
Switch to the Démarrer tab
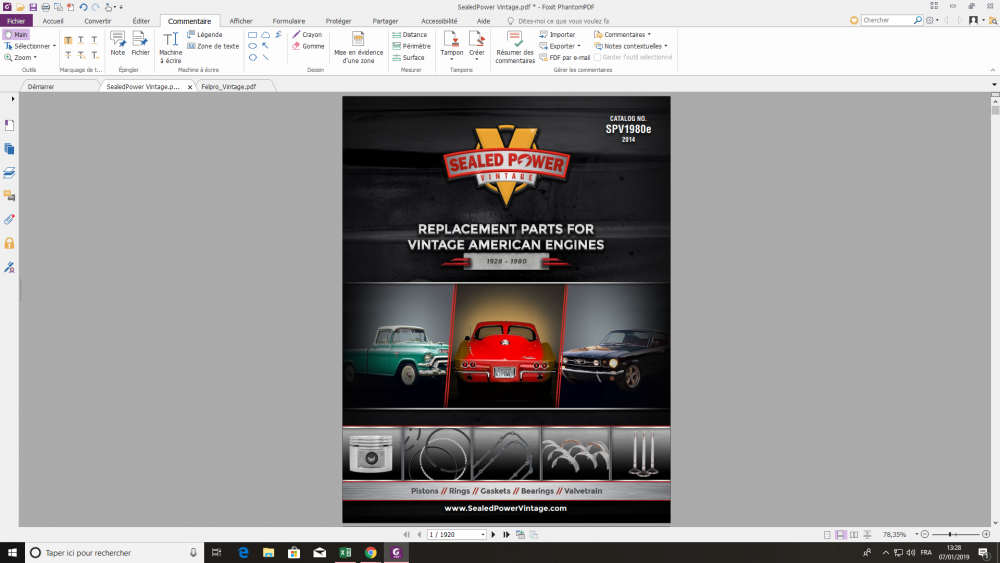[x=41, y=87]
